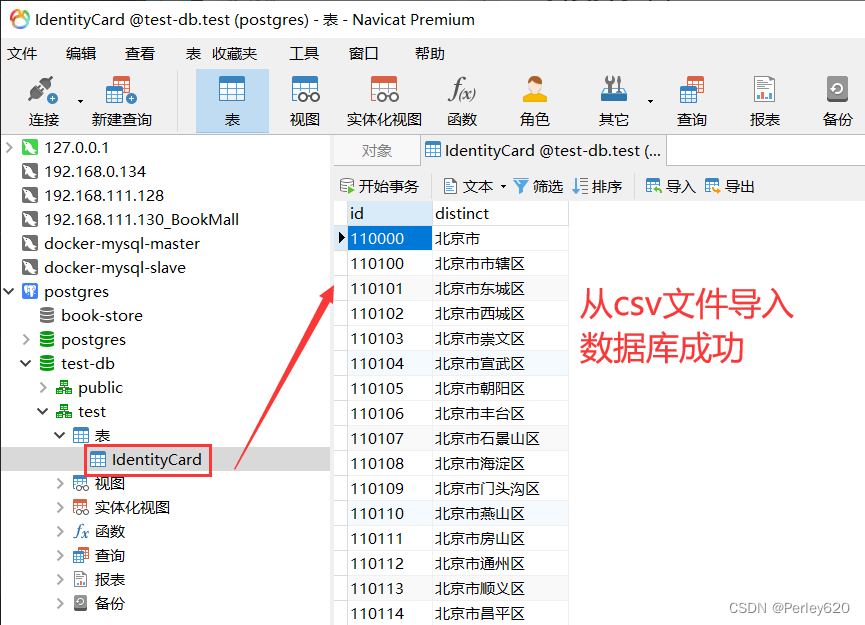Open the 窗口 menu

[364, 54]
